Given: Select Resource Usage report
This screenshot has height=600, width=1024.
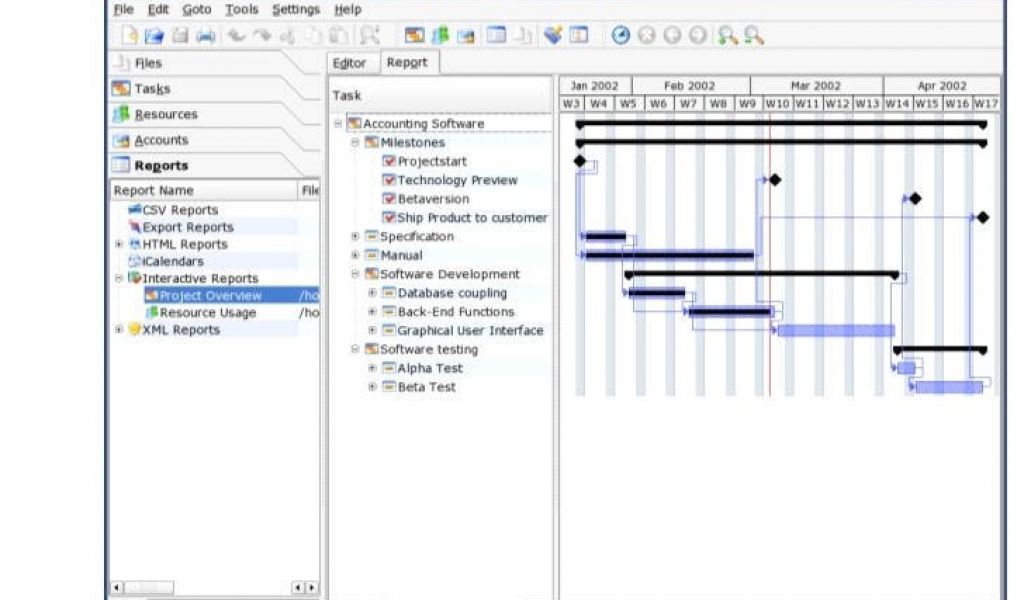Looking at the screenshot, I should pyautogui.click(x=207, y=313).
